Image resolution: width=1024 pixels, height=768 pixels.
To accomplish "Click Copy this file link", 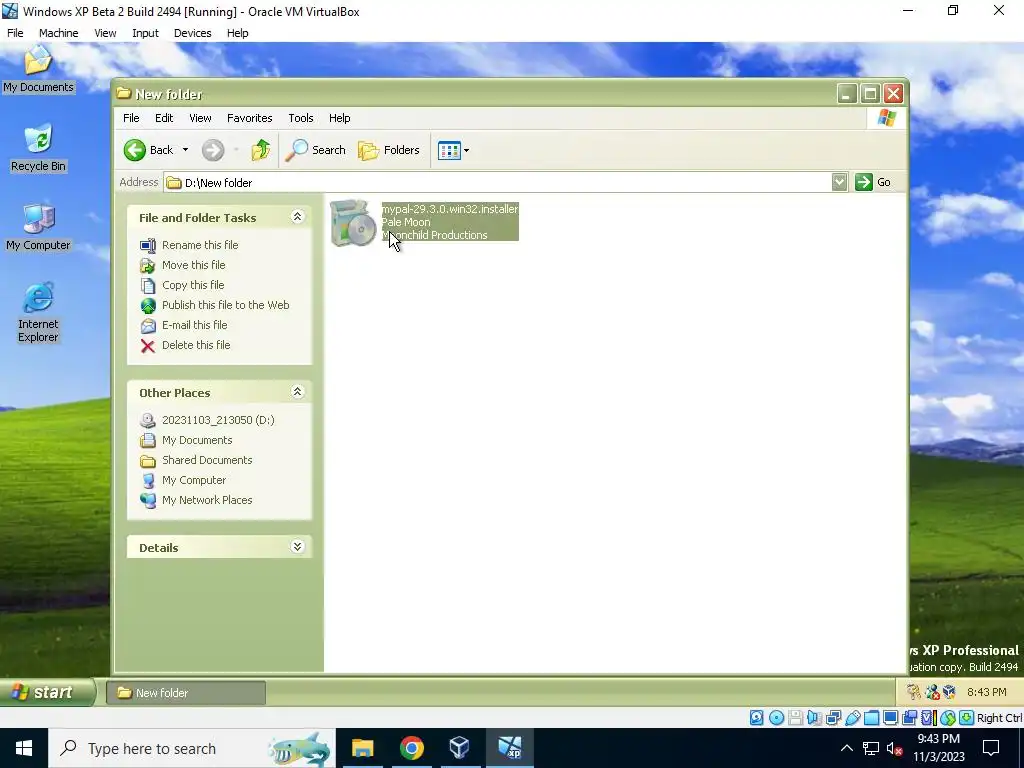I will click(x=193, y=285).
